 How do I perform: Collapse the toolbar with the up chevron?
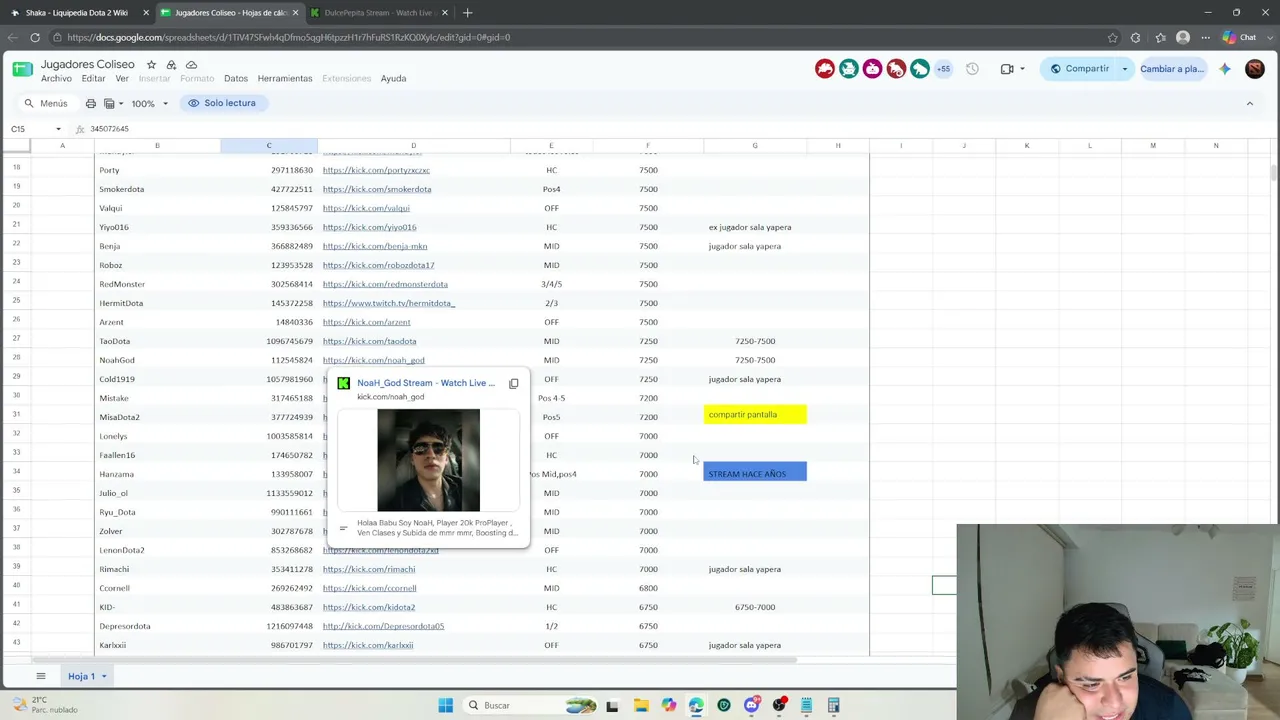coord(1249,103)
